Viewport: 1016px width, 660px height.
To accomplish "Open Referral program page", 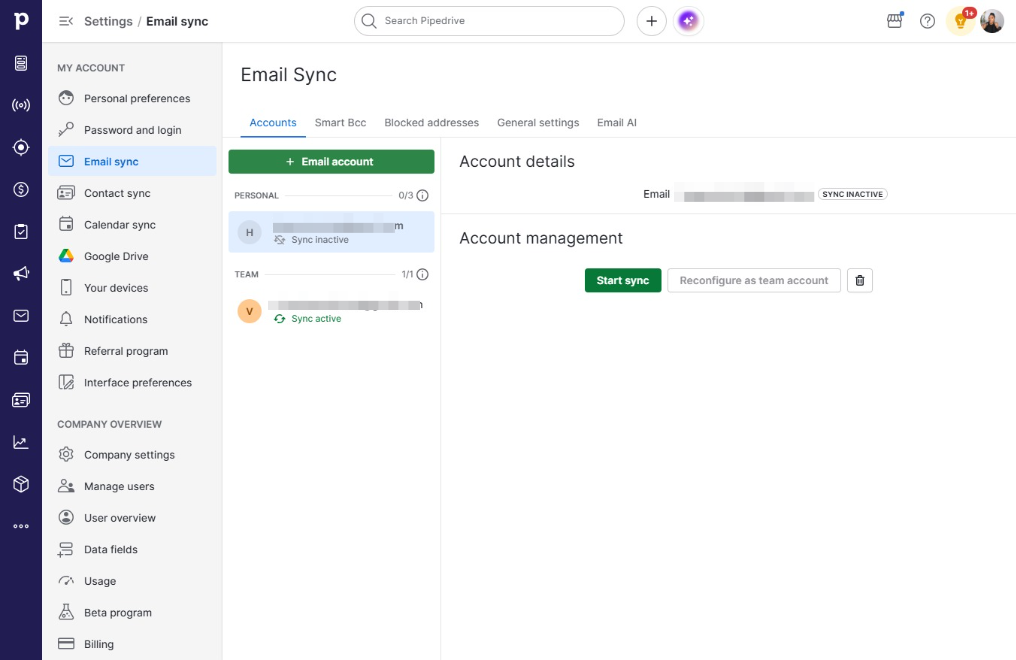I will (x=132, y=351).
